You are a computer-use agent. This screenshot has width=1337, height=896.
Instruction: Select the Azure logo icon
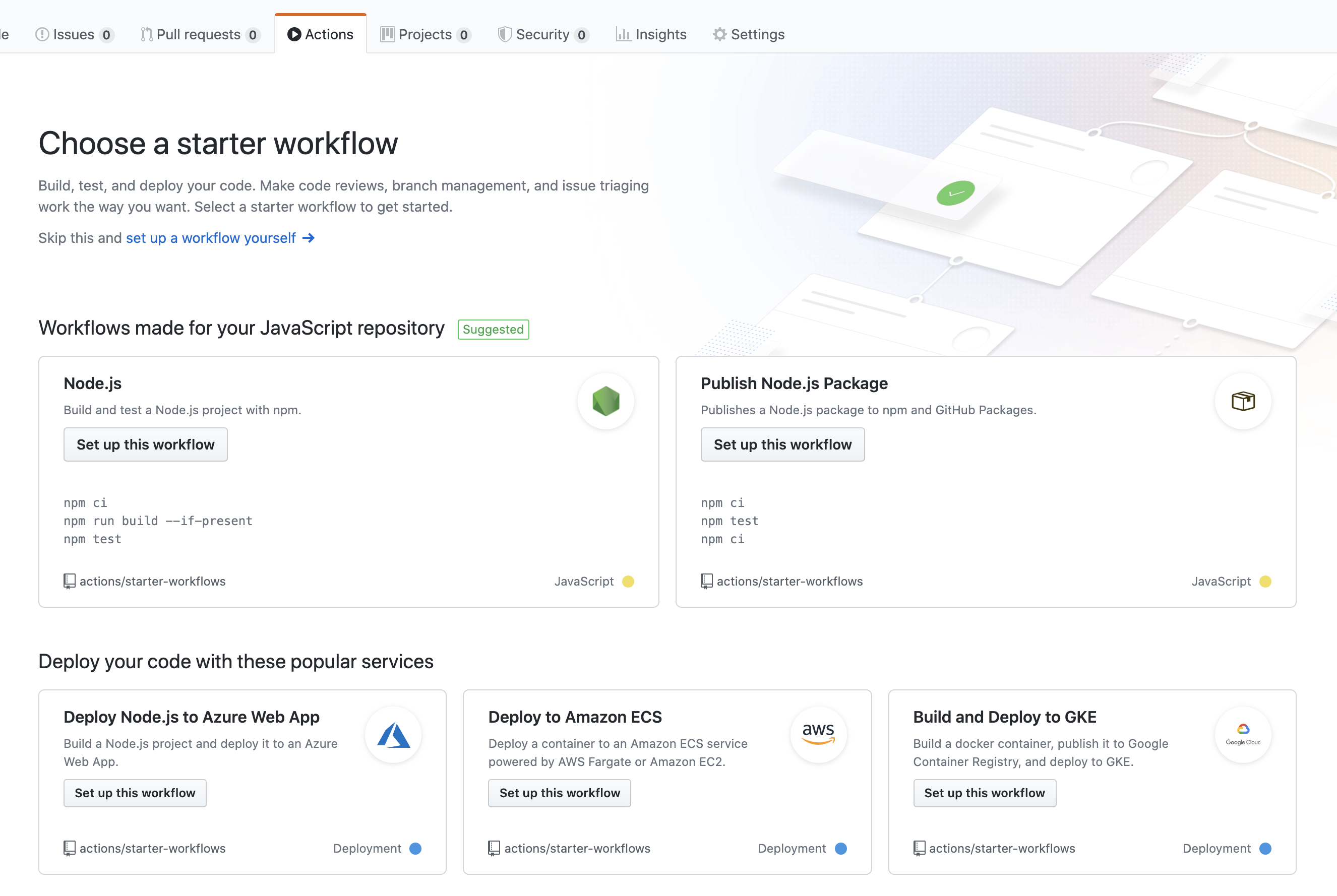tap(393, 735)
